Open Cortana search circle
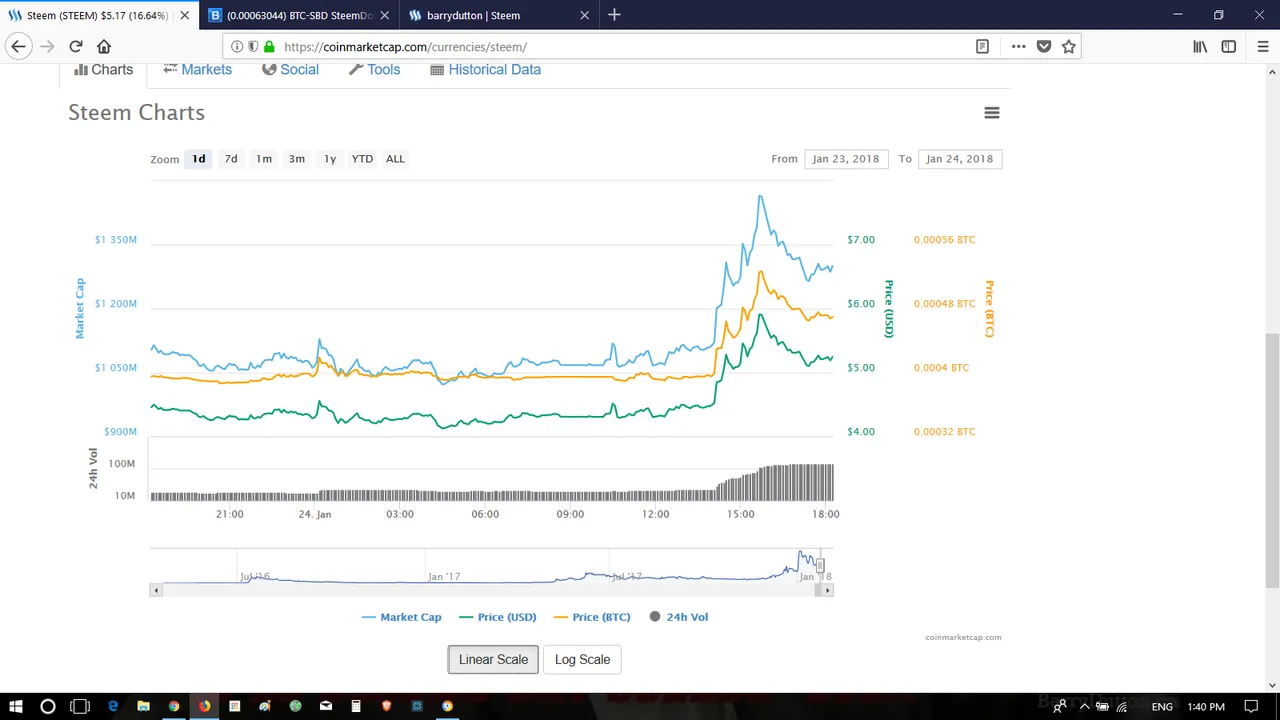Screen dimensions: 1280x720 (47, 706)
